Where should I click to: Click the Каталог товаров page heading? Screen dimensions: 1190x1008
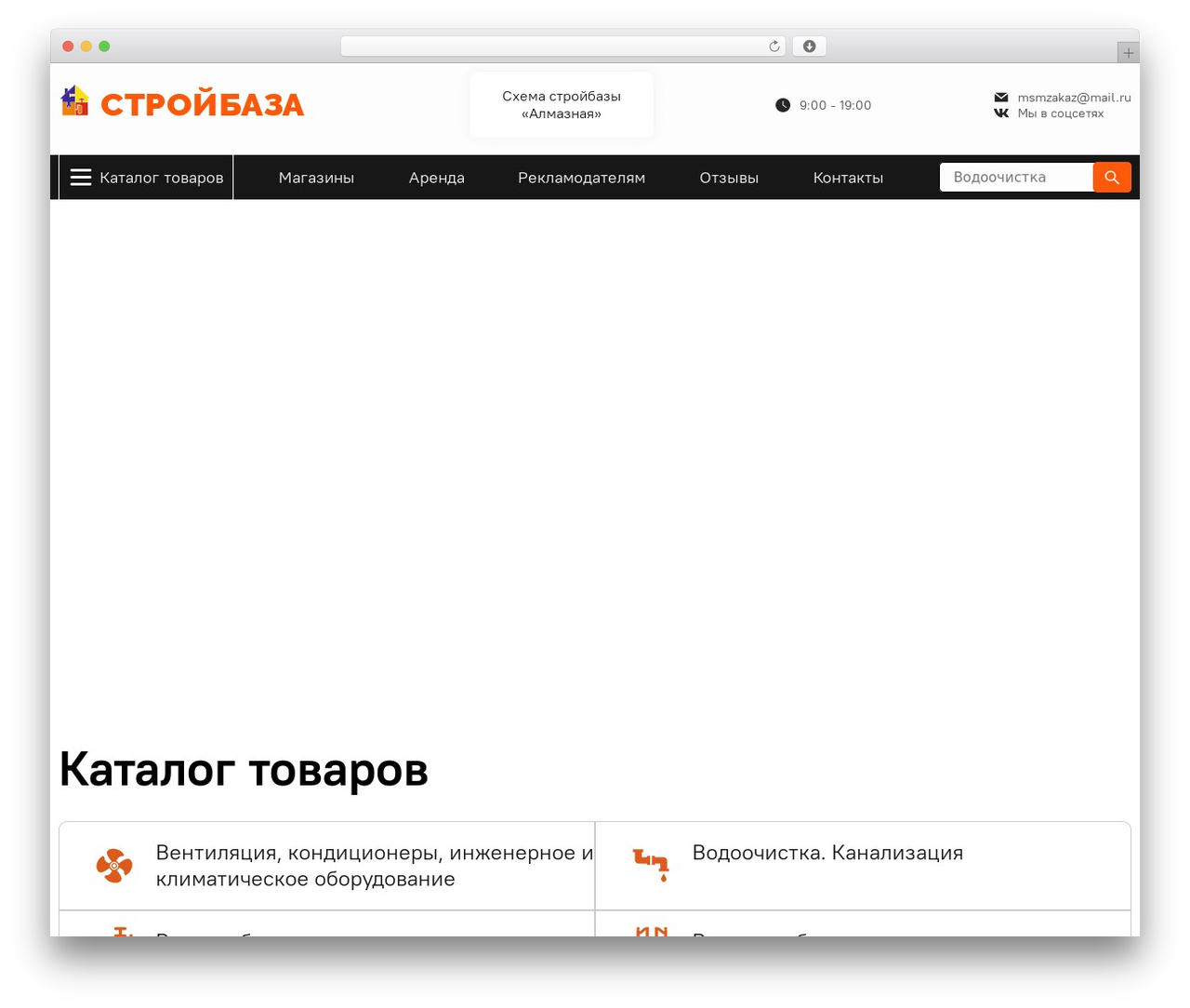tap(244, 770)
